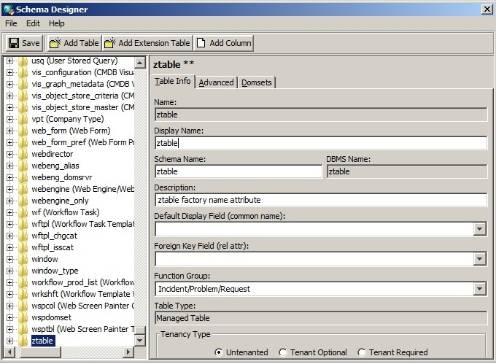Select wsptbl (Web Screen Painter) row
This screenshot has width=496, height=364.
click(x=83, y=329)
